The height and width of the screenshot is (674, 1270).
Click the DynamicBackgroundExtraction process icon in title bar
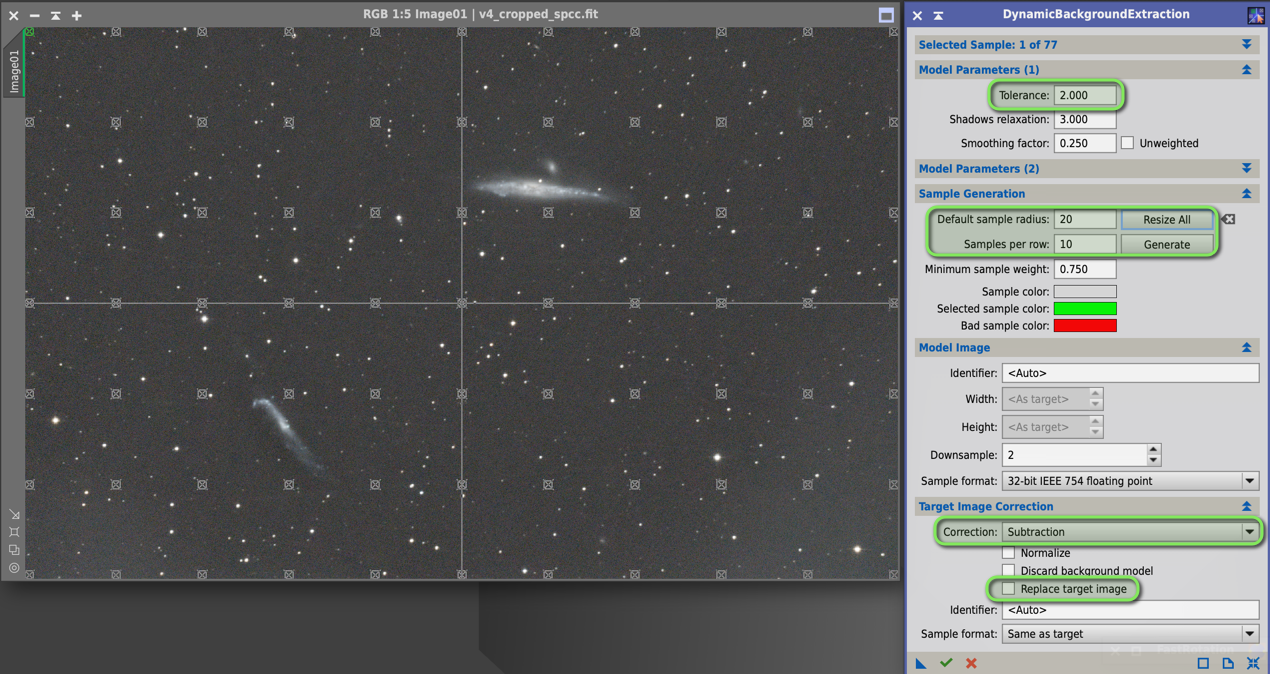pyautogui.click(x=1256, y=15)
